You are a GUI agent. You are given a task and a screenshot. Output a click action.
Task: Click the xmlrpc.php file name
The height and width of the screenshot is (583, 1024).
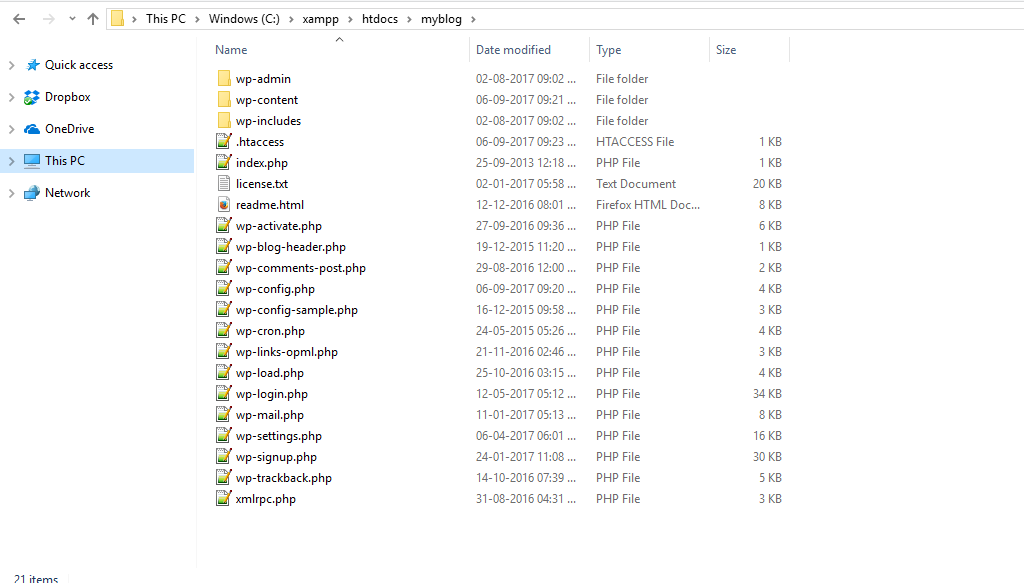click(266, 499)
